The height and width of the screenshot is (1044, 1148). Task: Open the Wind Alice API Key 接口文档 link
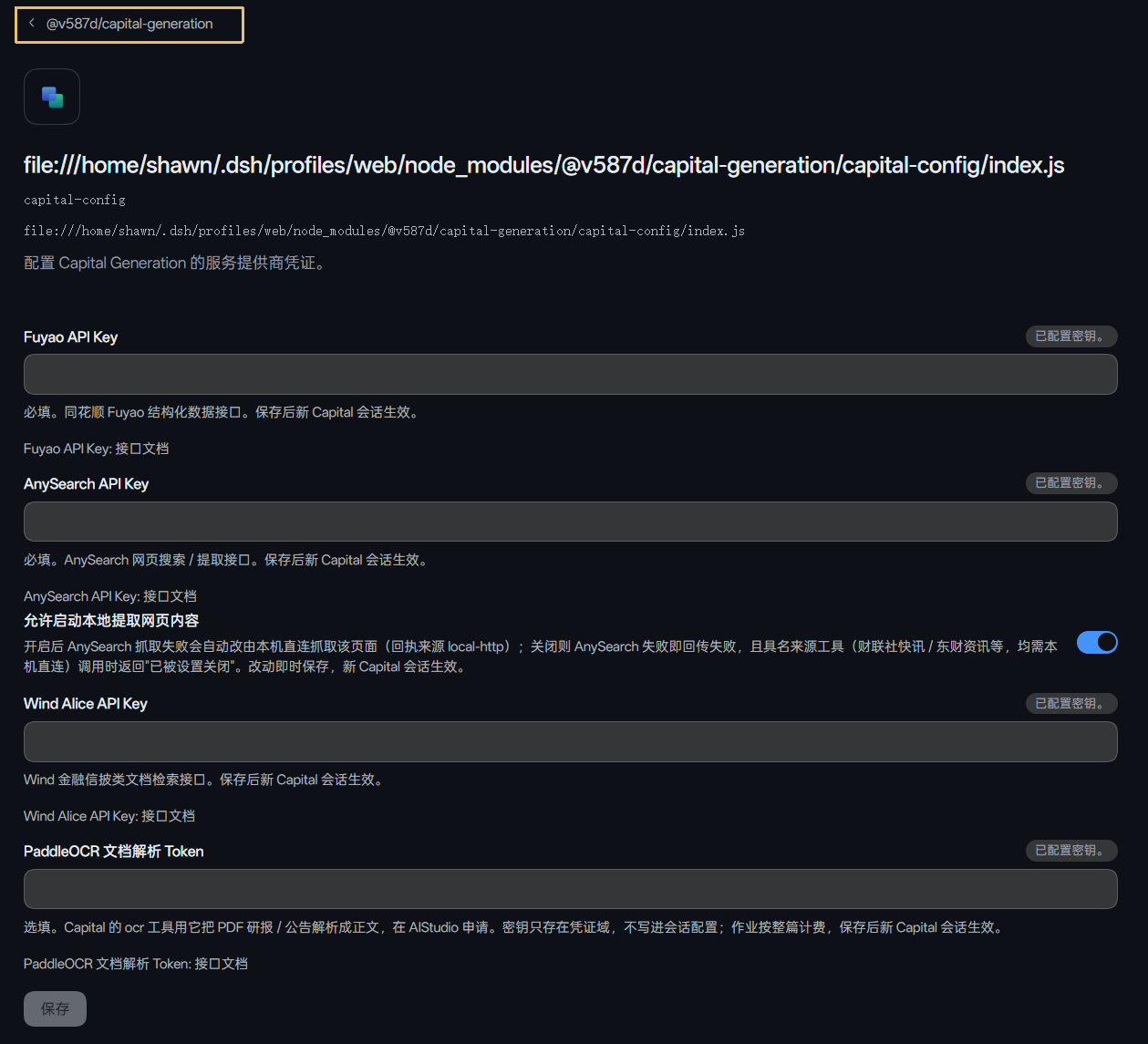pos(168,816)
